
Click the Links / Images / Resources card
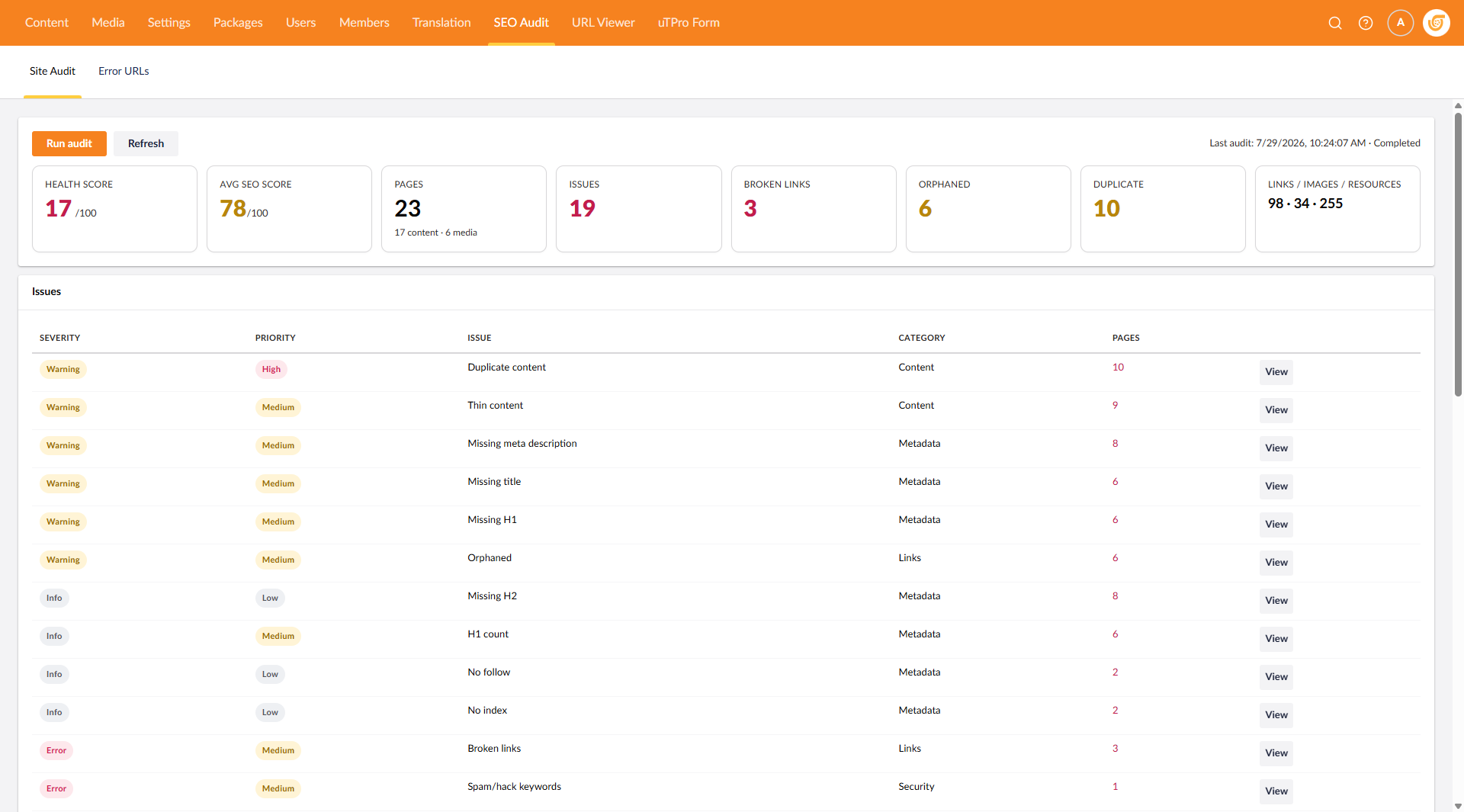[1337, 209]
